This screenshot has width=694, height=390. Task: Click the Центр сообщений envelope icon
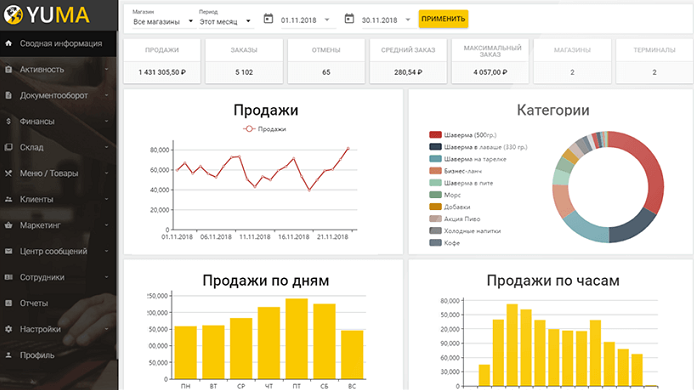coord(8,251)
